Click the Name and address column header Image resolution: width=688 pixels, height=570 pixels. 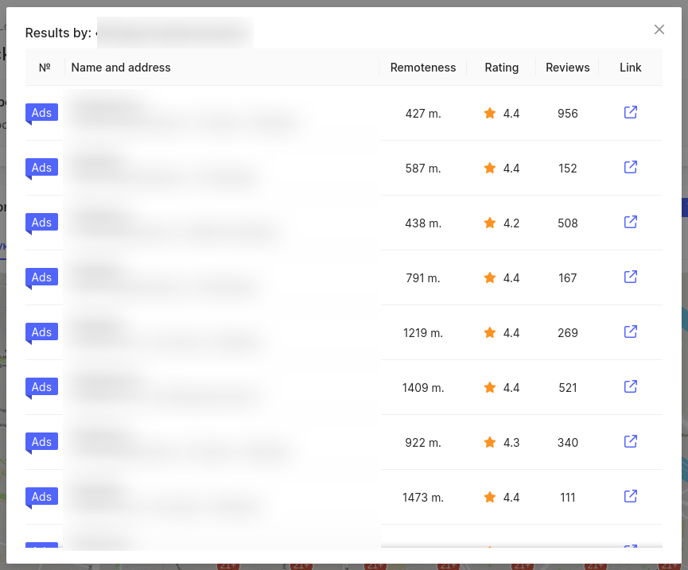coord(121,68)
